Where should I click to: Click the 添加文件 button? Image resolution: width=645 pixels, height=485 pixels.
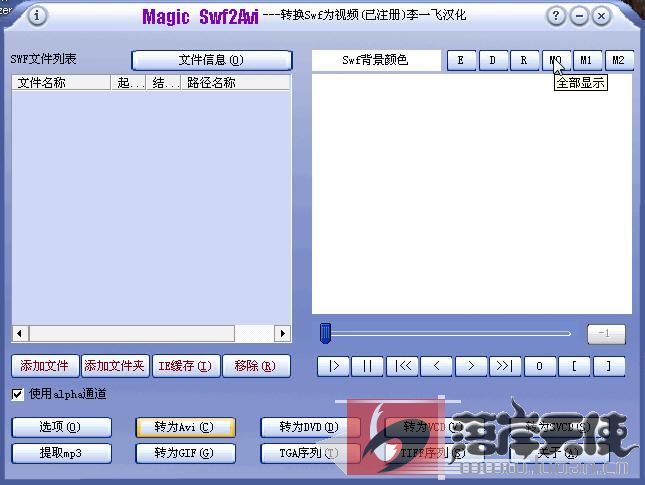click(x=45, y=366)
